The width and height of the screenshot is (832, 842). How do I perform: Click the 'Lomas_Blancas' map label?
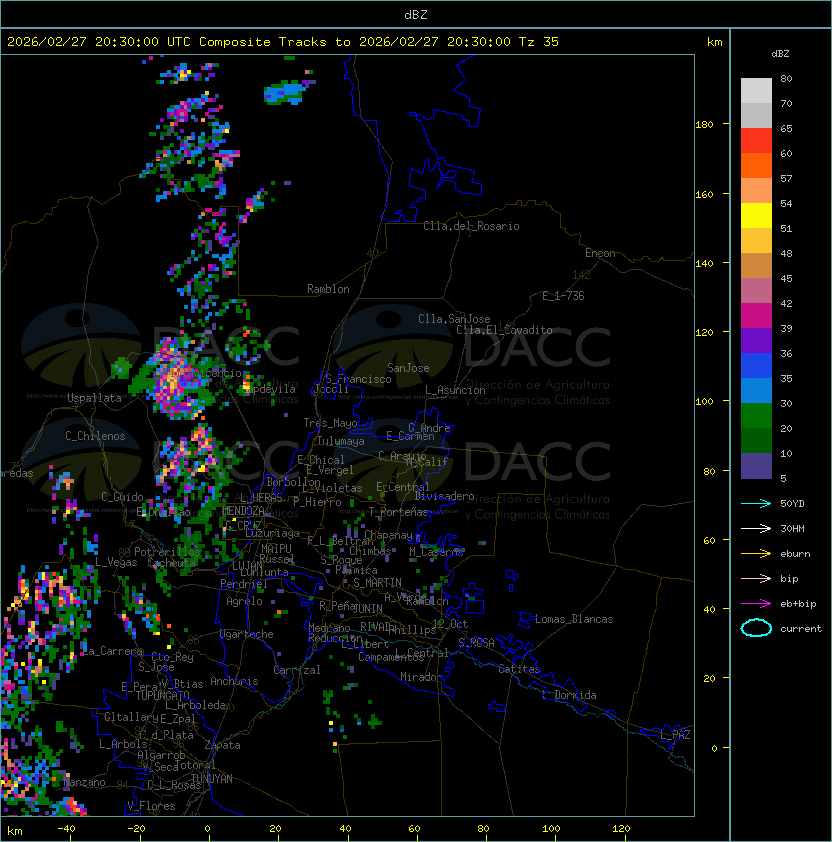(x=574, y=619)
